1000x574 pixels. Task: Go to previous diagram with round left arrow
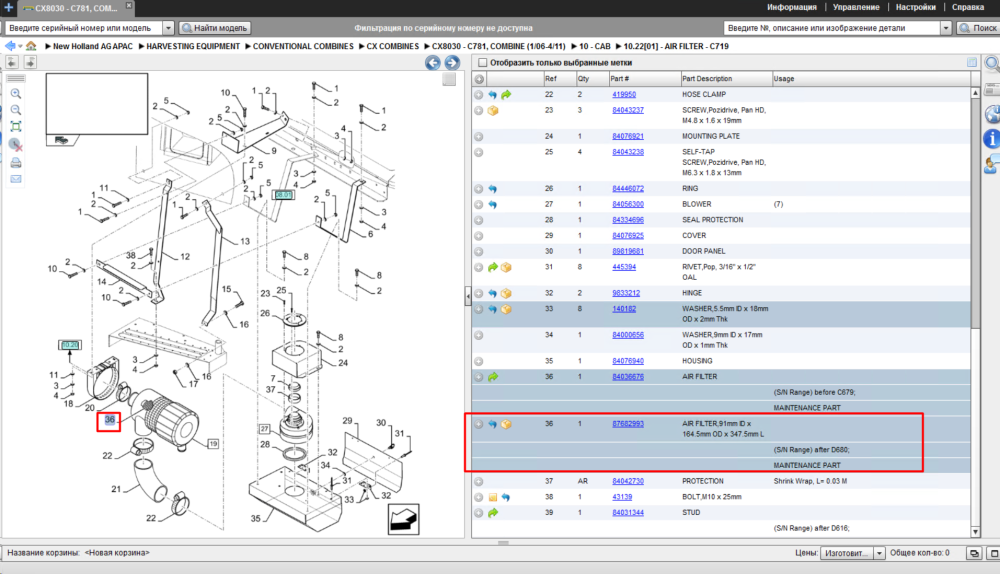pyautogui.click(x=432, y=63)
